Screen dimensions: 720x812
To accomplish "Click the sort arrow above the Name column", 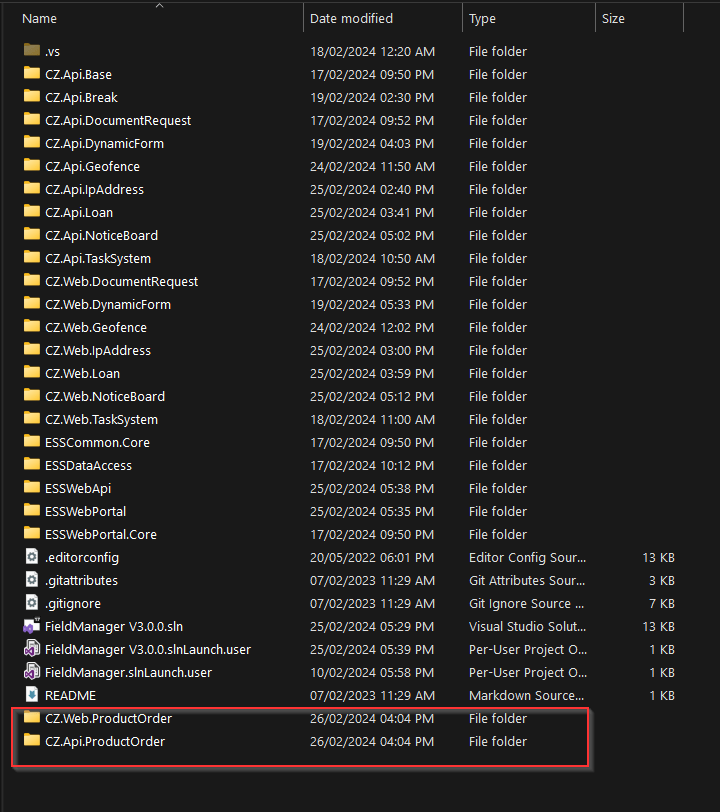I will pyautogui.click(x=160, y=6).
